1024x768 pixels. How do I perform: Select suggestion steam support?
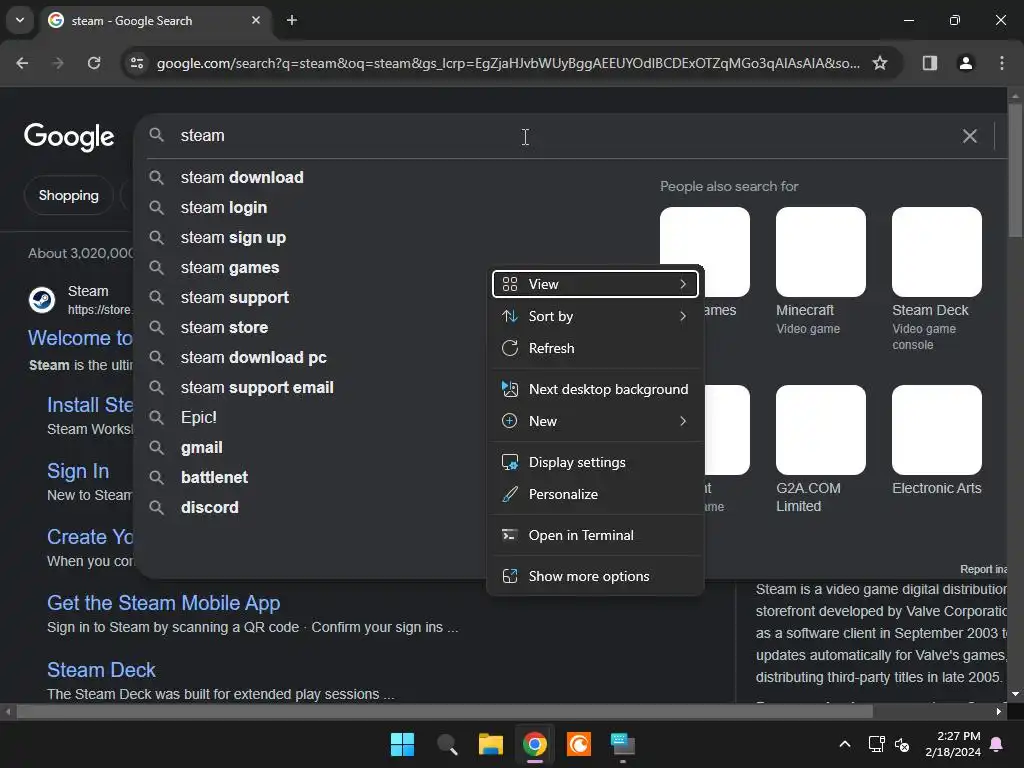click(x=234, y=298)
